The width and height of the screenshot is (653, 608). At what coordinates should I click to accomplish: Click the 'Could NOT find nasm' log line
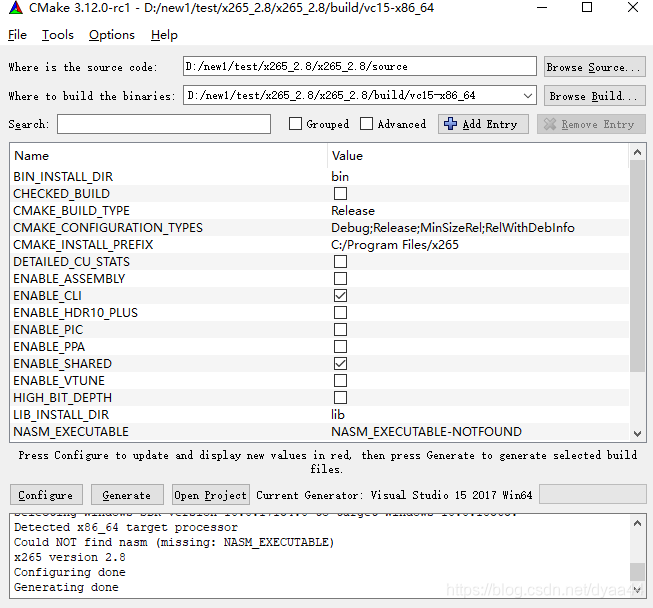(x=174, y=542)
